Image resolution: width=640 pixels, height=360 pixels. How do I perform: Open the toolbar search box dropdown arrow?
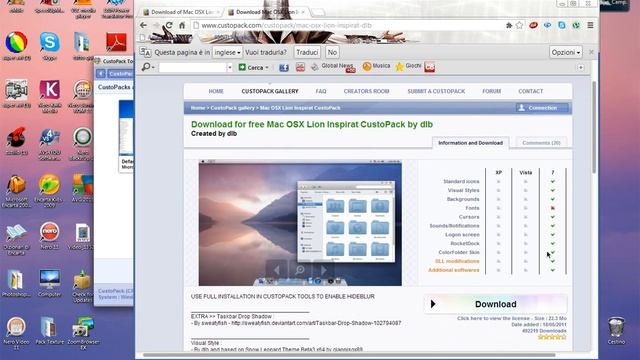coord(230,67)
